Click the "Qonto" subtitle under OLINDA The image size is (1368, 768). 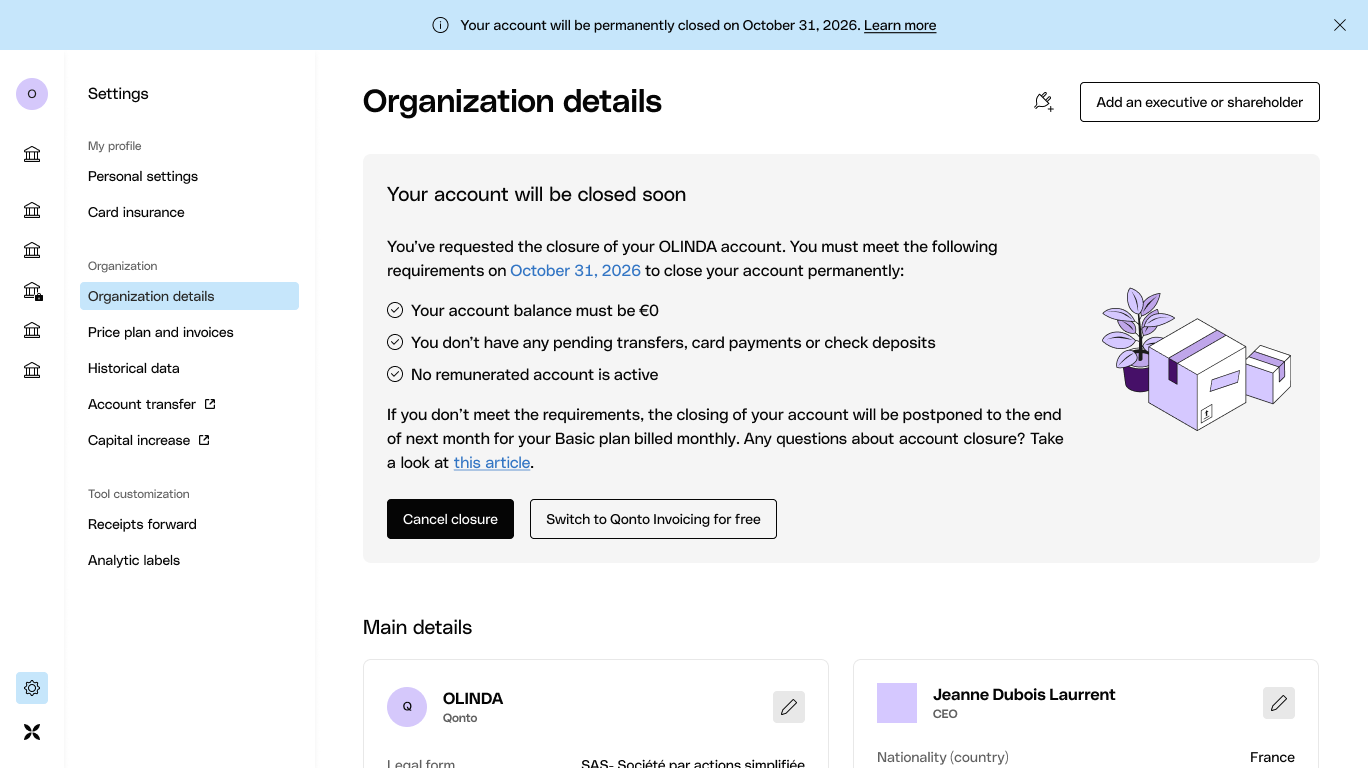(x=460, y=718)
